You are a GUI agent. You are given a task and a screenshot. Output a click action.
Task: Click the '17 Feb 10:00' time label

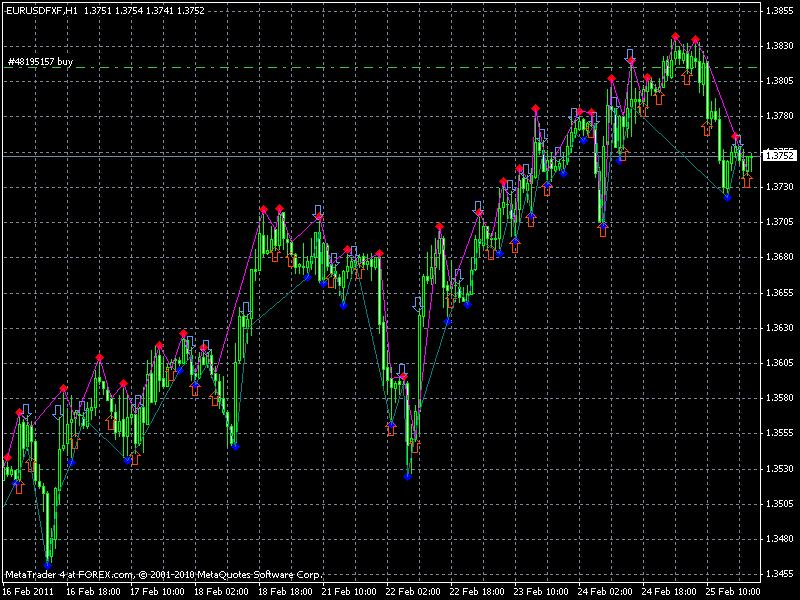tap(157, 592)
